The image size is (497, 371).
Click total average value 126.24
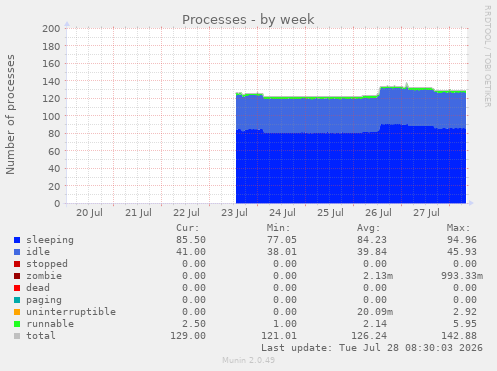click(x=369, y=336)
